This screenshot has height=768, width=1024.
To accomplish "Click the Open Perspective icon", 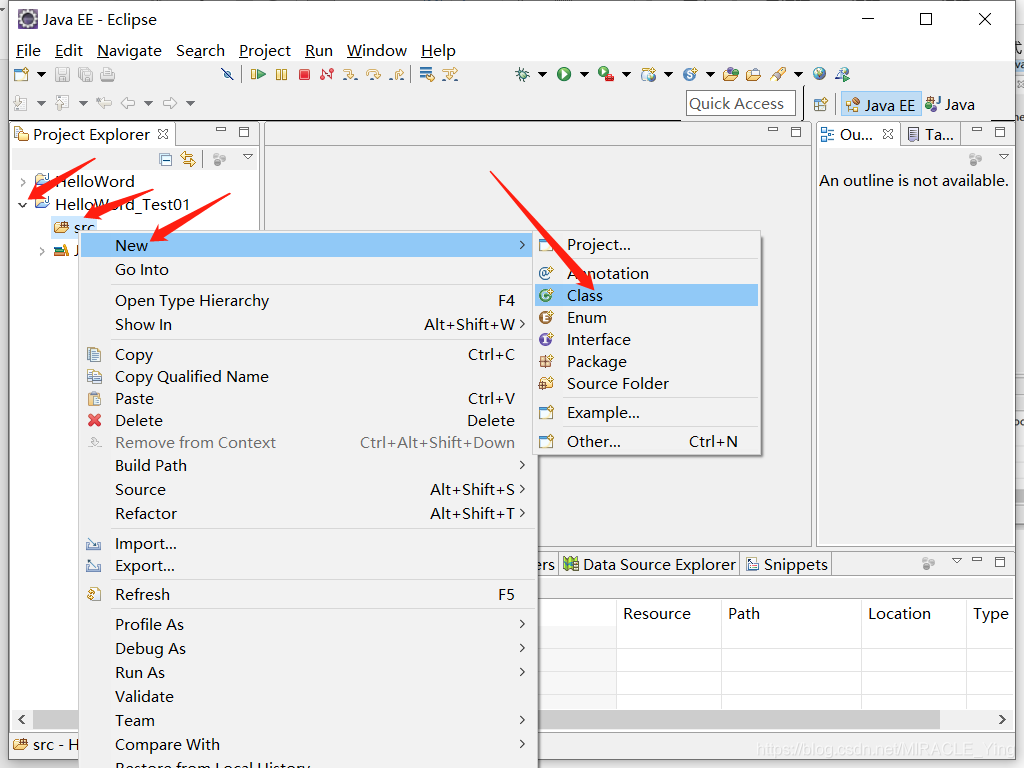I will 821,104.
